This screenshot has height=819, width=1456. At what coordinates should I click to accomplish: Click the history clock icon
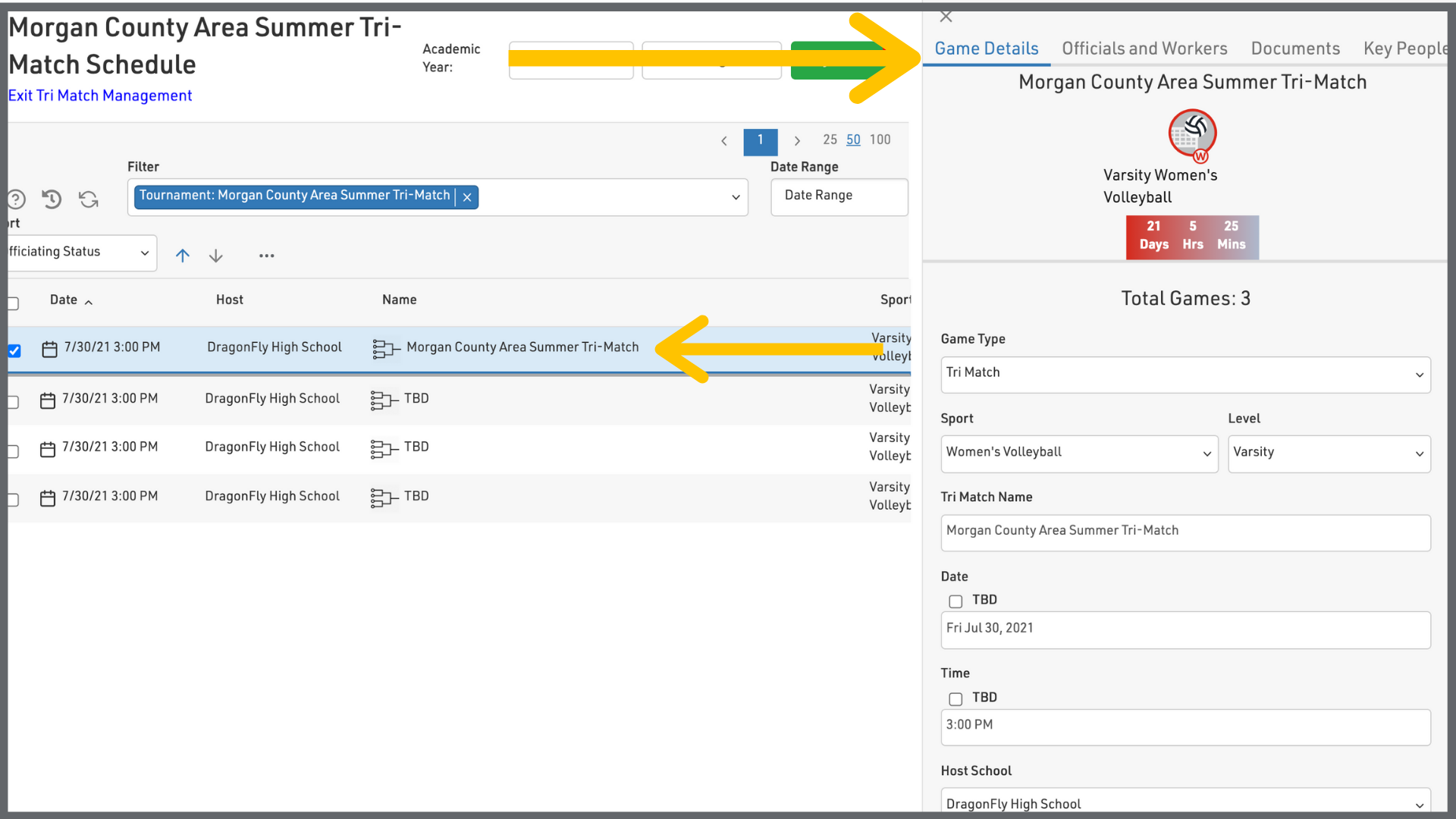52,199
